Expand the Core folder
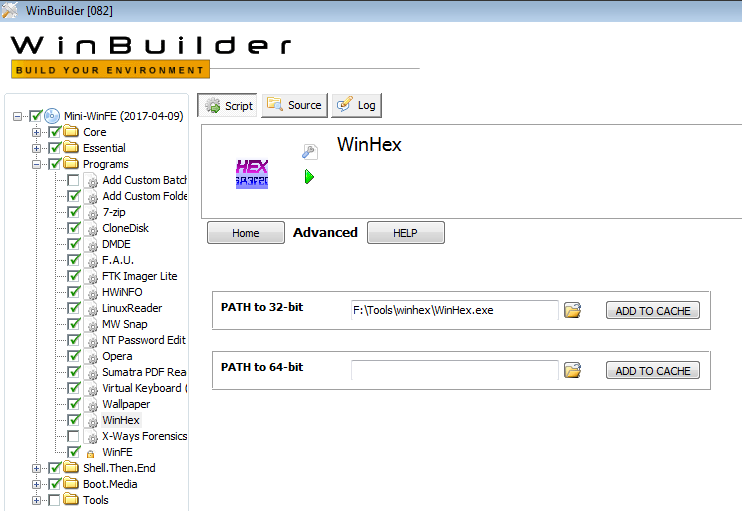 [x=37, y=132]
